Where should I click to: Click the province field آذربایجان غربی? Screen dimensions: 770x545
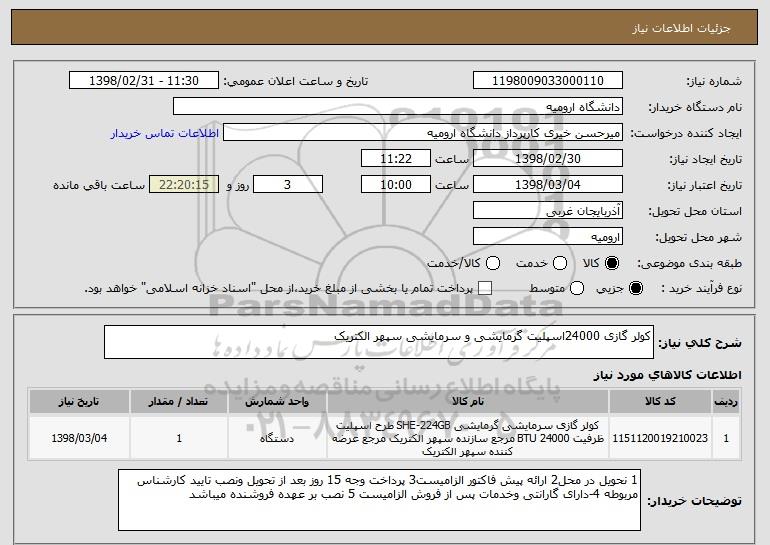[548, 211]
